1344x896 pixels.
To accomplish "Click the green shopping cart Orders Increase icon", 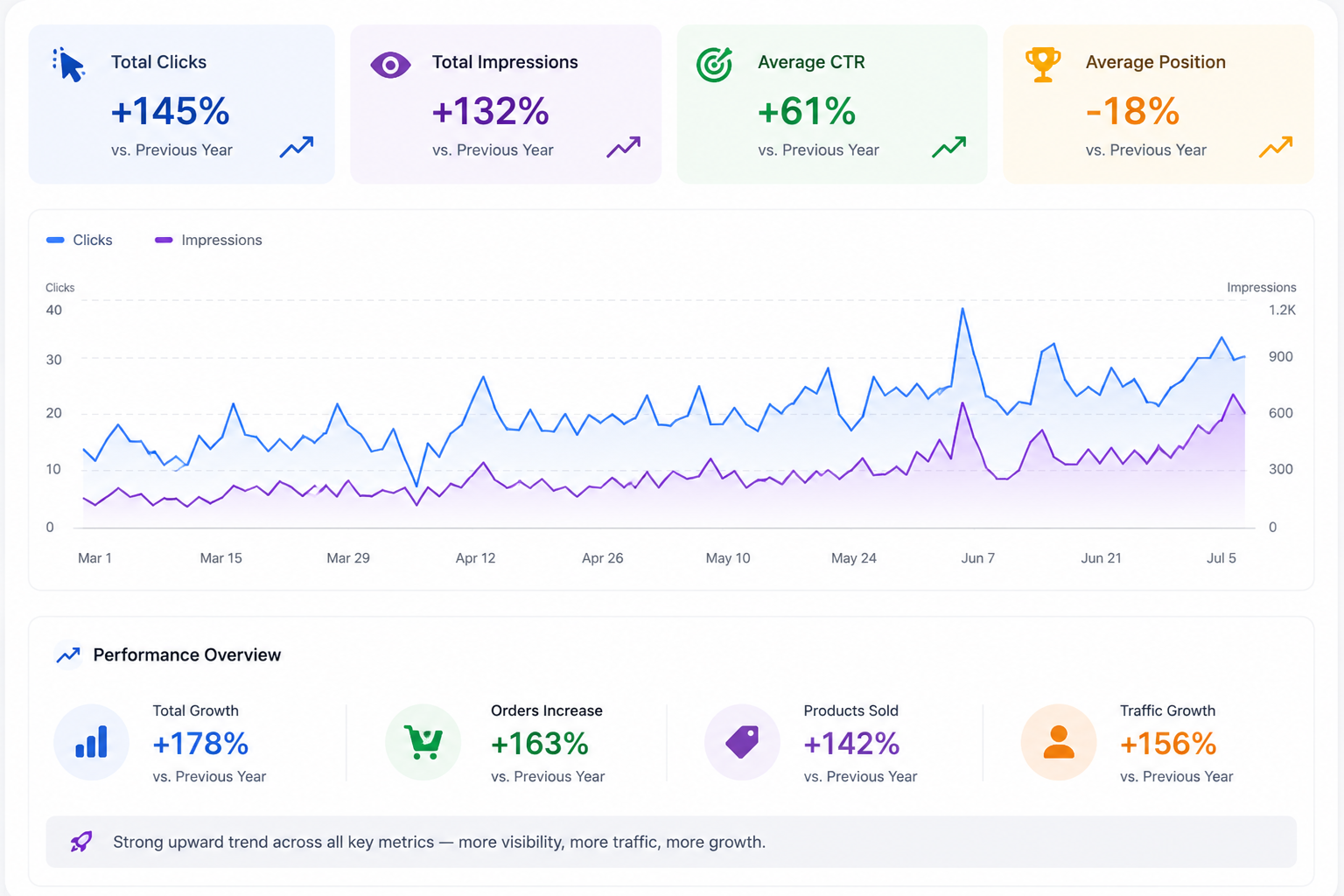I will coord(423,742).
